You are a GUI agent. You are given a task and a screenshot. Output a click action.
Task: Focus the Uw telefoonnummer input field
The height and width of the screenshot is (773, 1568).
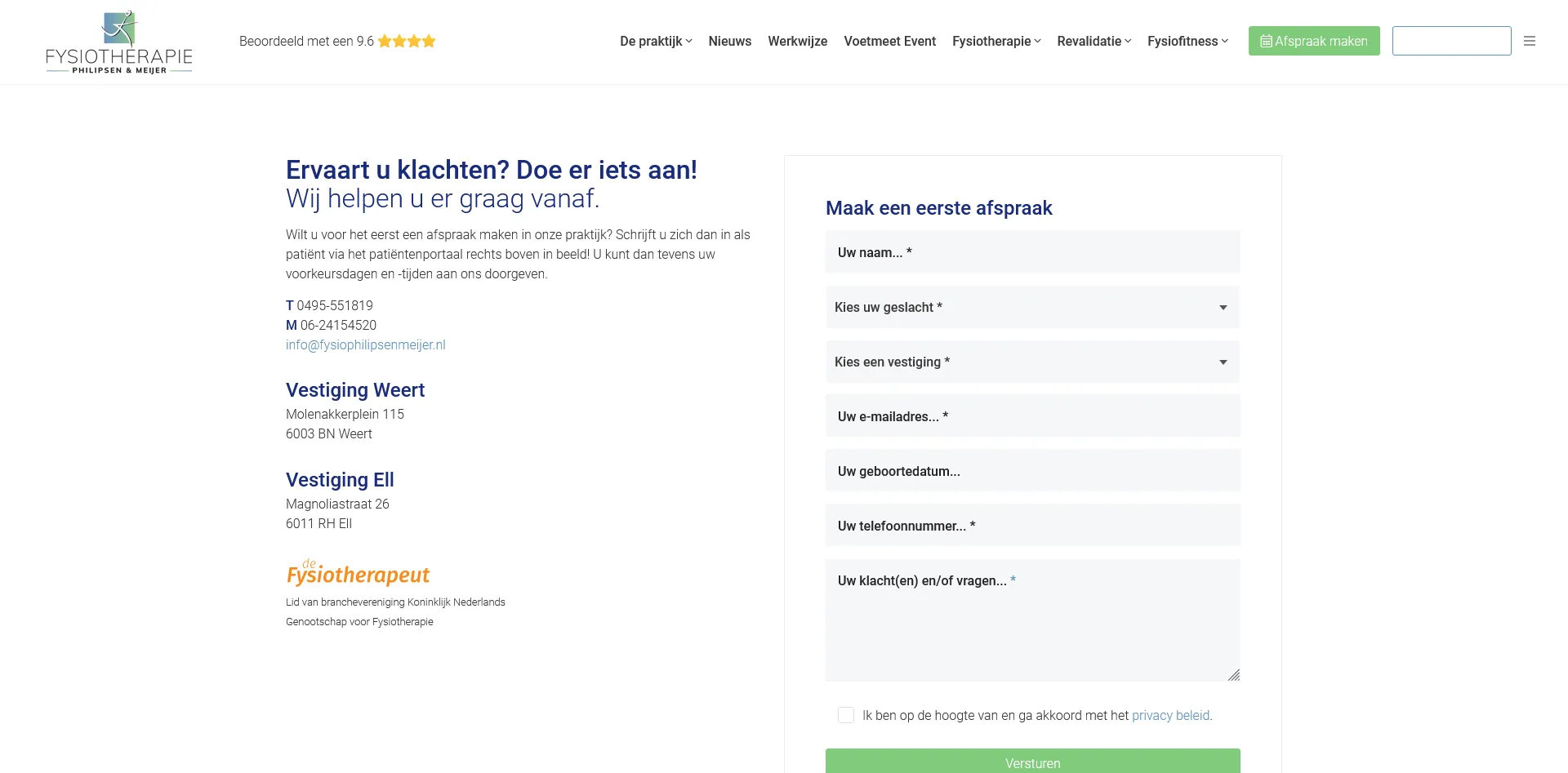1033,526
